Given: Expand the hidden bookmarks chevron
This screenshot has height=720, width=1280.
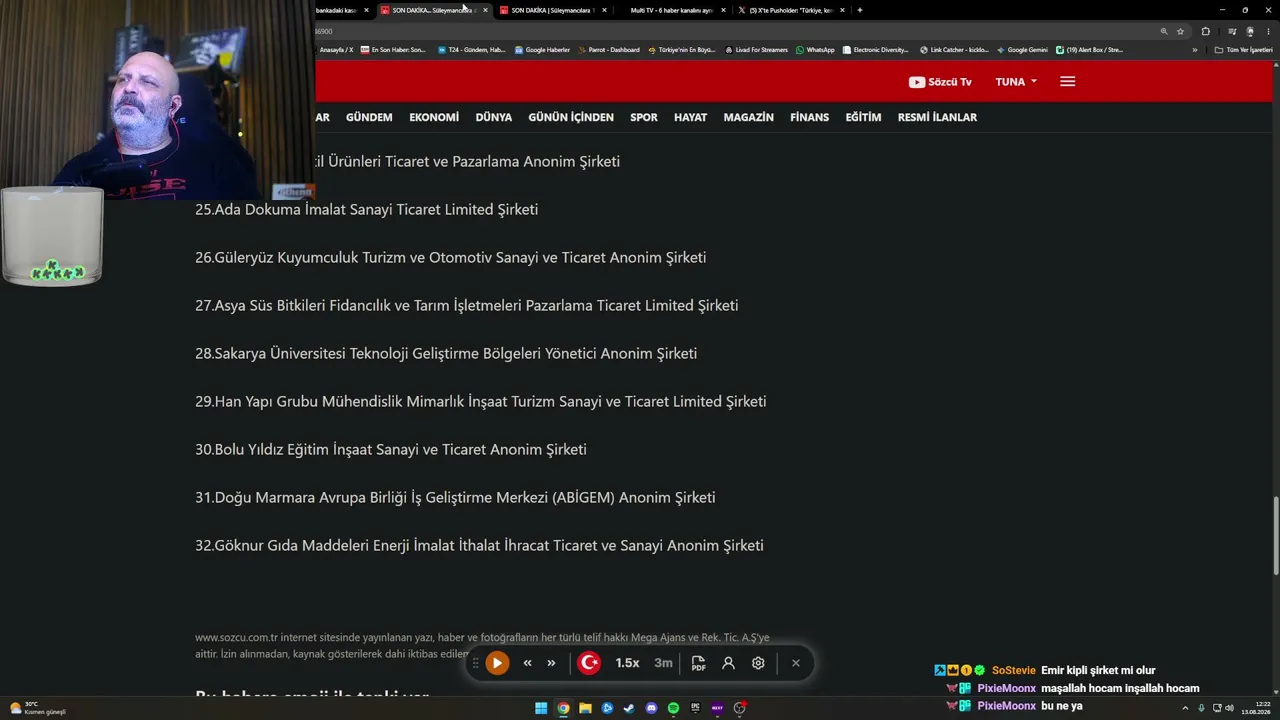Looking at the screenshot, I should click(1194, 50).
